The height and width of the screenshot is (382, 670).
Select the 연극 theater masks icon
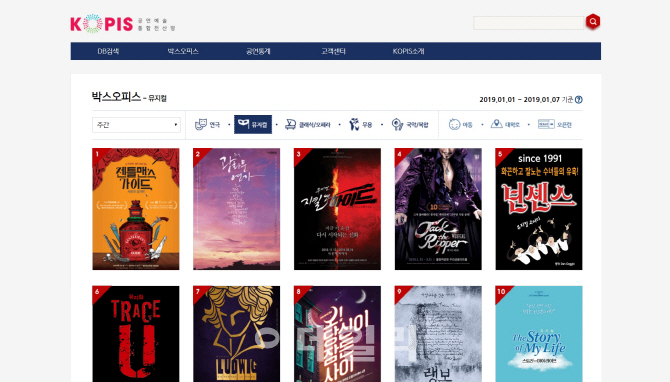point(201,124)
